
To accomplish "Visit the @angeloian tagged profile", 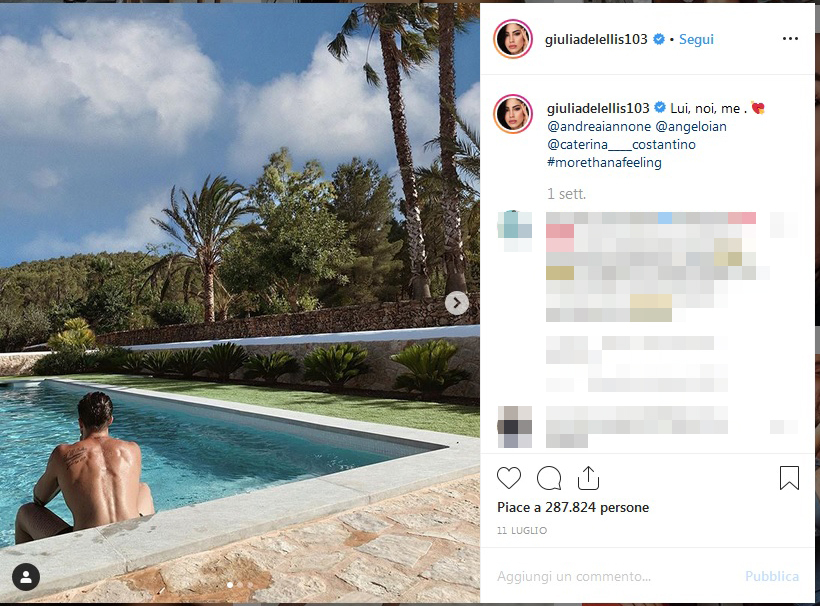I will pos(691,127).
